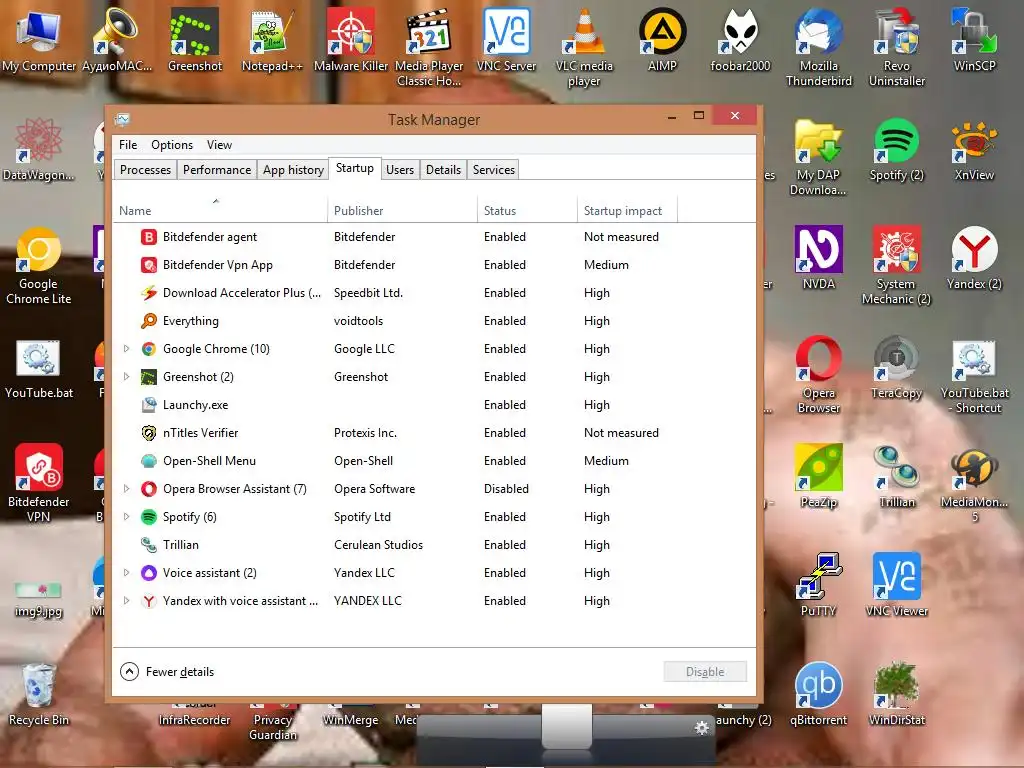The width and height of the screenshot is (1024, 768).
Task: Expand the Google Chrome (10) group
Action: [127, 349]
